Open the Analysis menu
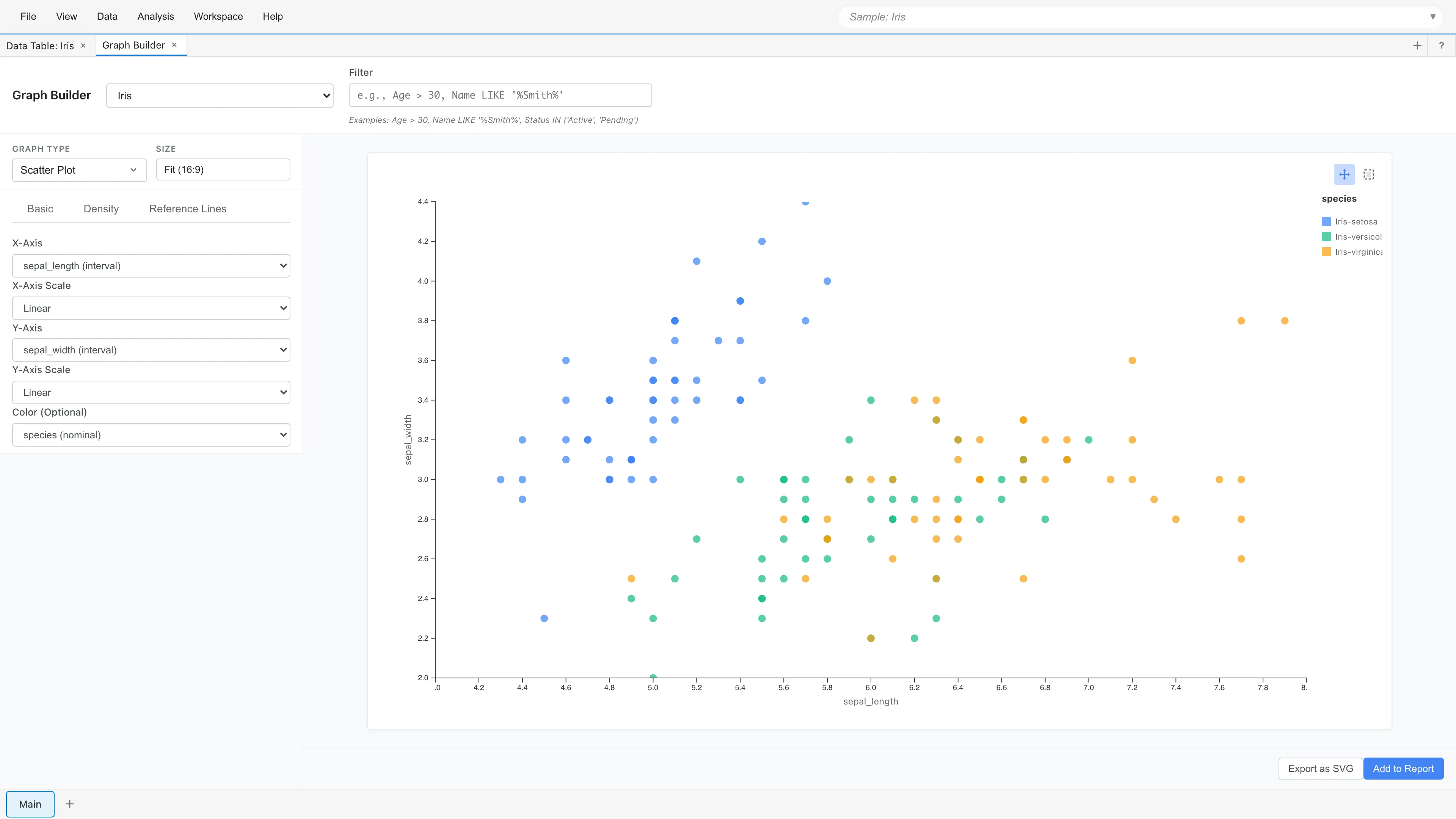 coord(155,16)
